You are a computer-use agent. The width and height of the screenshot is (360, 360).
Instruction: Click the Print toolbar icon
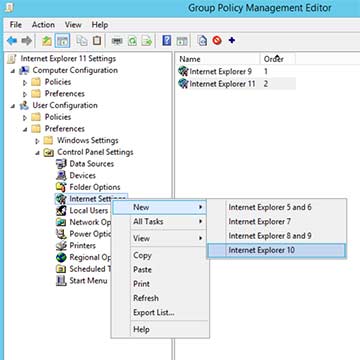(117, 41)
